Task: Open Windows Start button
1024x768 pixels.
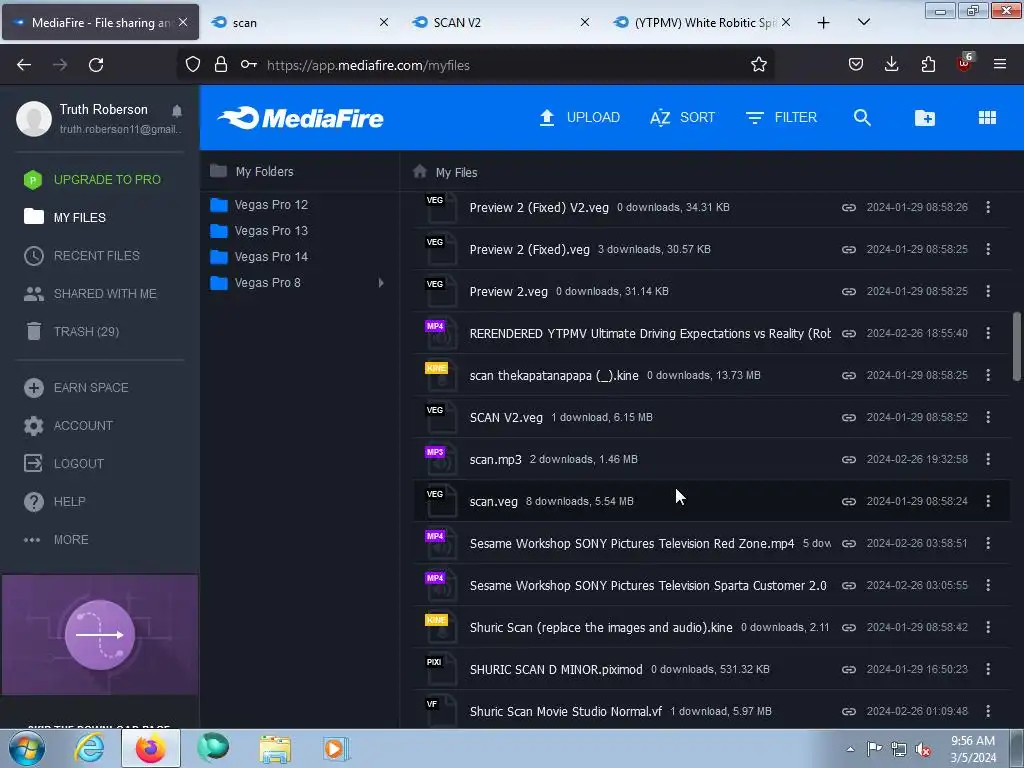Action: (x=27, y=748)
